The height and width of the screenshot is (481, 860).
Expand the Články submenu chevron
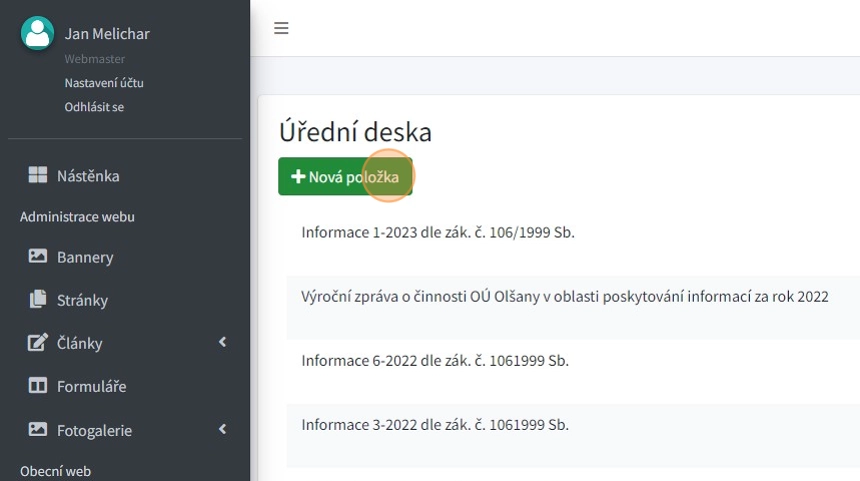222,343
